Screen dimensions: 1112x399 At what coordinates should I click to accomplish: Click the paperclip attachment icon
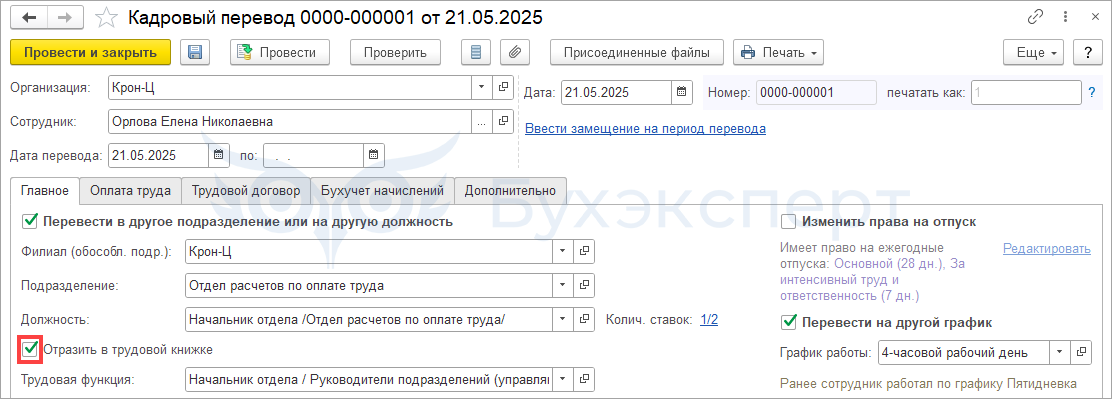[516, 52]
